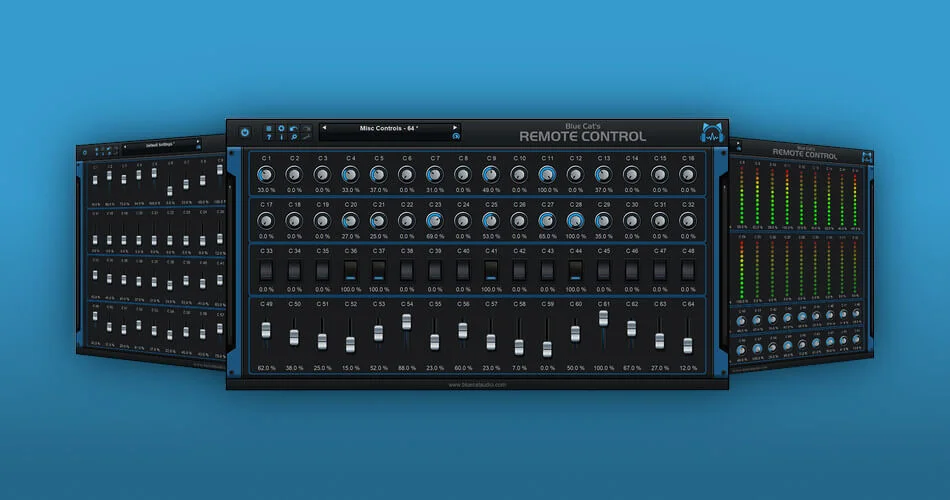
Task: Click the C 49 fader handle
Action: (265, 330)
